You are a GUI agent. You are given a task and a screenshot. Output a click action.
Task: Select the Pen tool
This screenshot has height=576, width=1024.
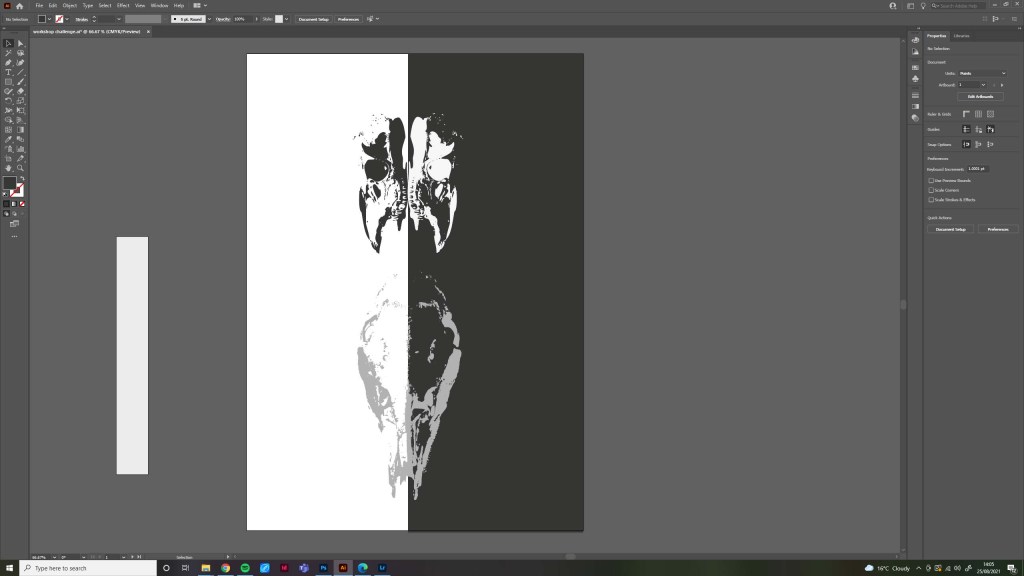8,62
